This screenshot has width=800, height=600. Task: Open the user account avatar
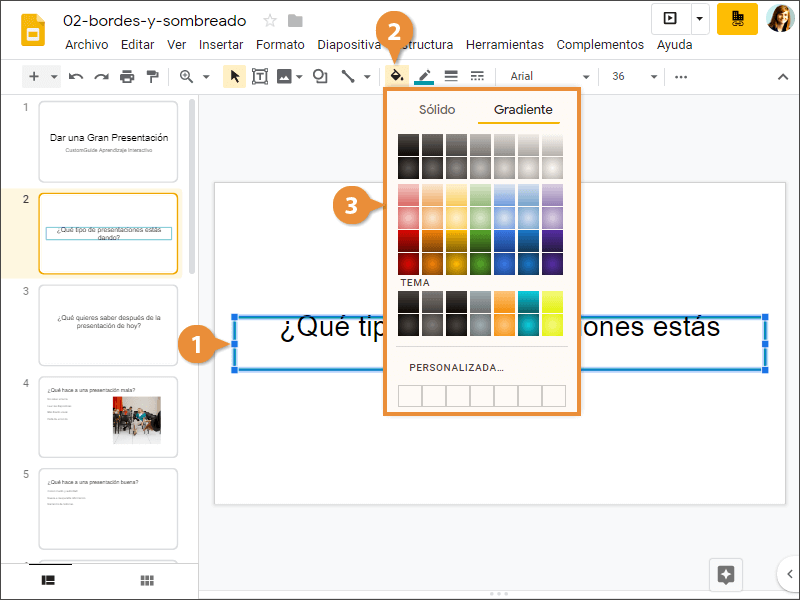point(780,18)
